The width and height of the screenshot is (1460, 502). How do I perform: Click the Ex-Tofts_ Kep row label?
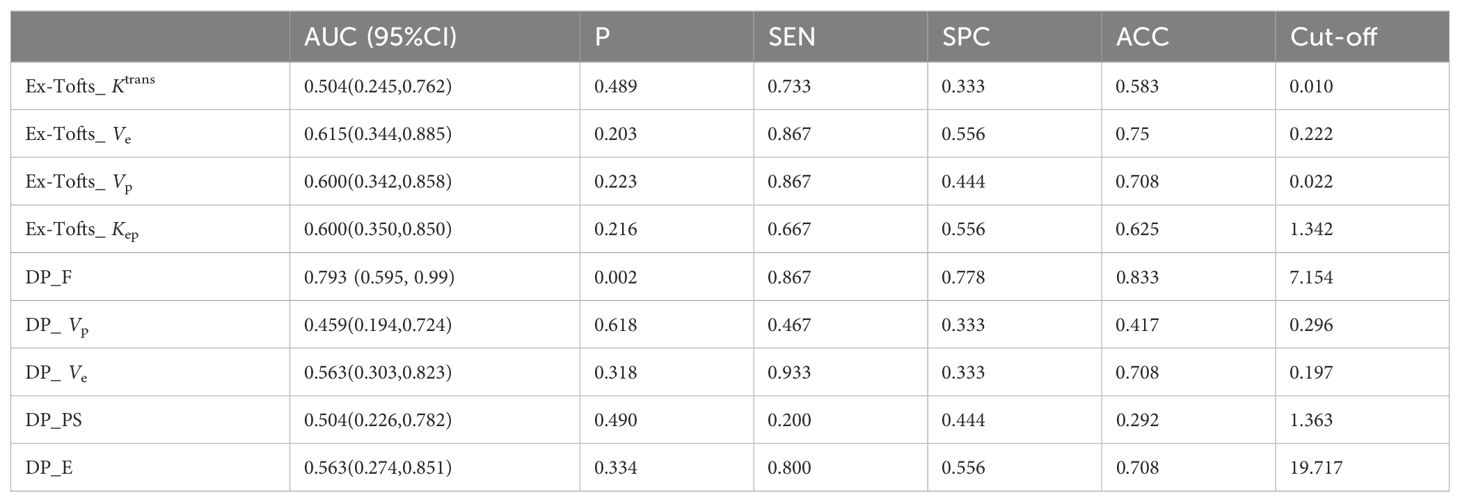coord(82,229)
